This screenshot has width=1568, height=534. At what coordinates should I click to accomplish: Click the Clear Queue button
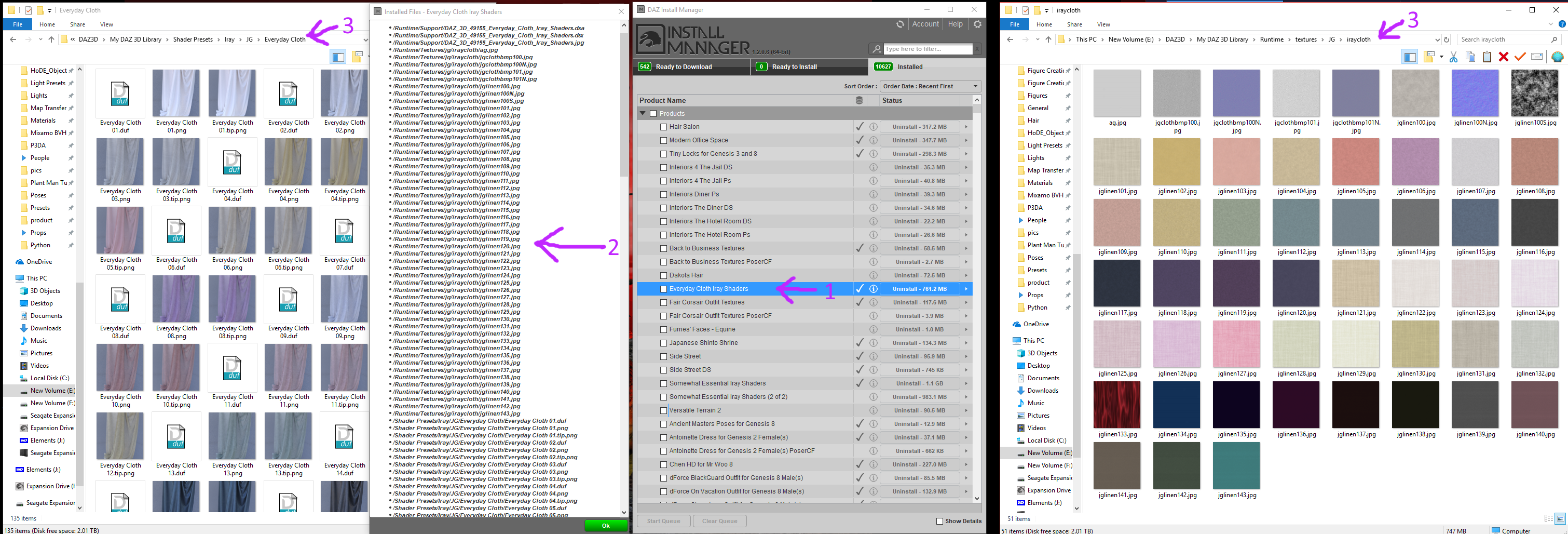coord(719,521)
